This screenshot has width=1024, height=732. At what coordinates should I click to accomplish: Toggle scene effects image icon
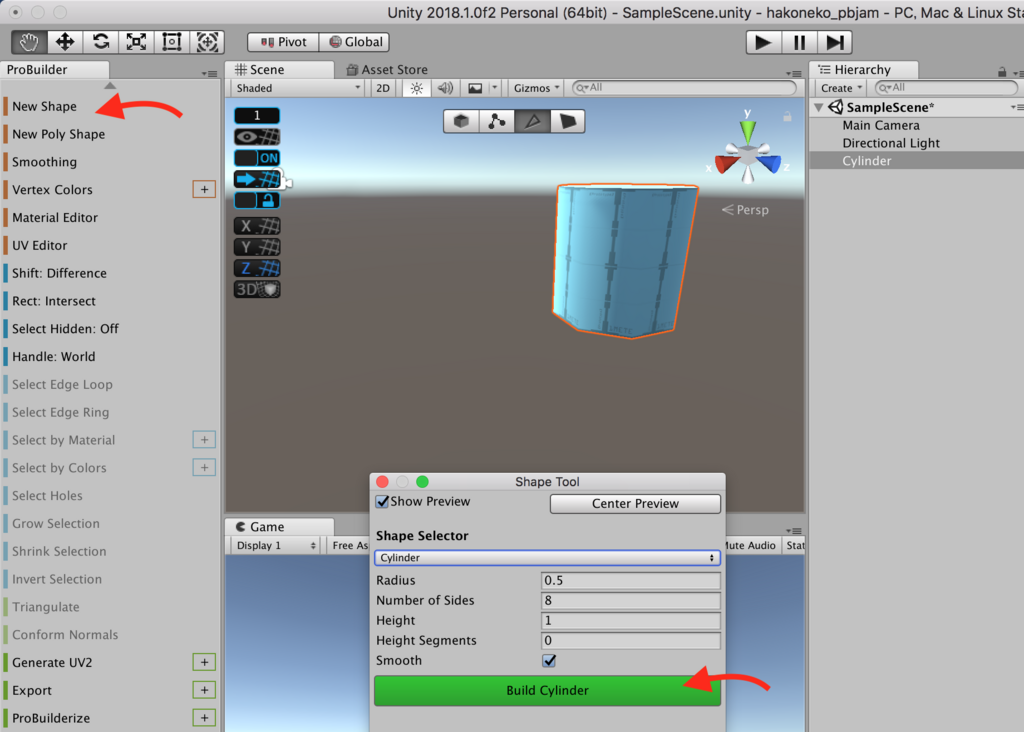[475, 88]
